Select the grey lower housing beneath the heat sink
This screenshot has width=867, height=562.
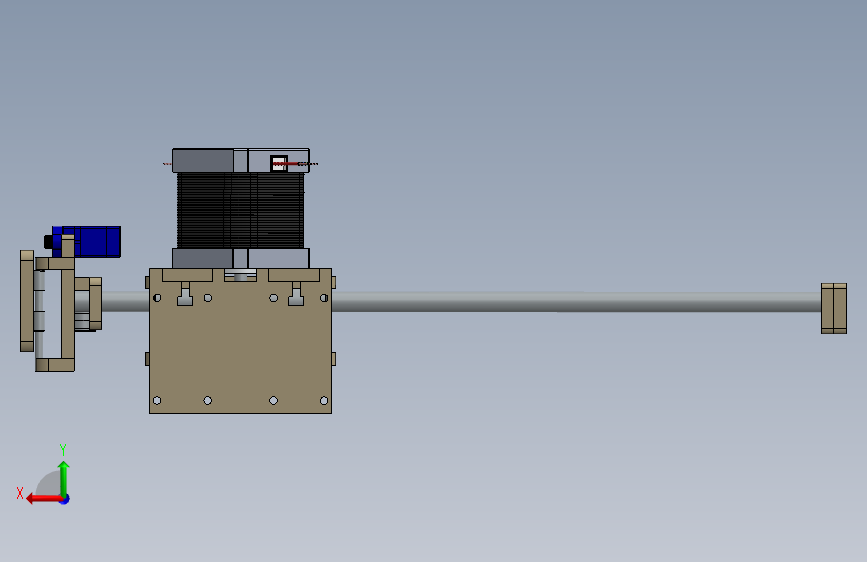pyautogui.click(x=241, y=258)
